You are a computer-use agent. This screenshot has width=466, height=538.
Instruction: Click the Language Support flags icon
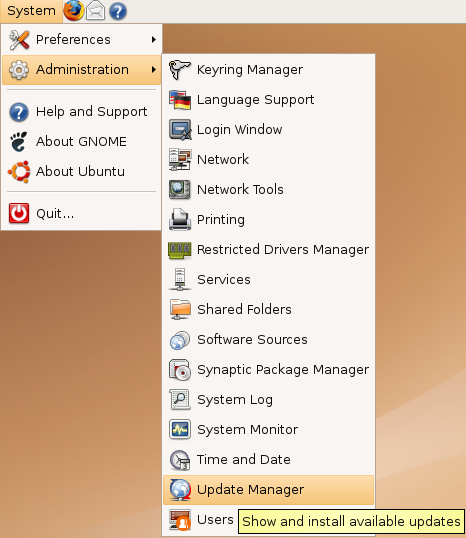(180, 100)
